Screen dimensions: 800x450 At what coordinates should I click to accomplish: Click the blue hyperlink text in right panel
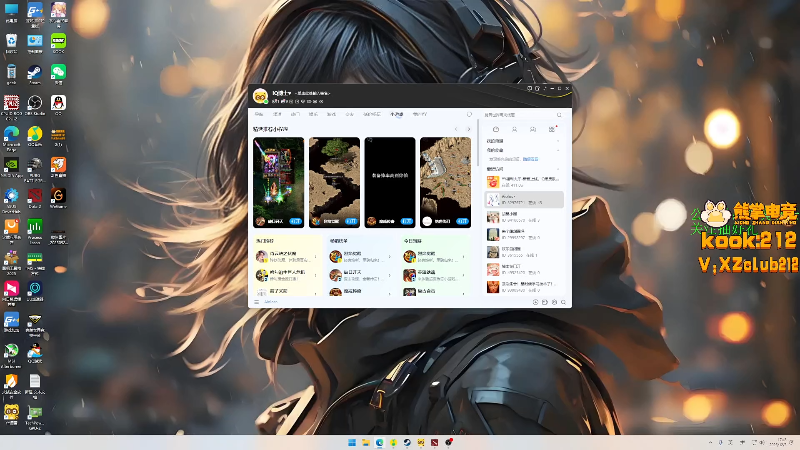click(x=530, y=159)
